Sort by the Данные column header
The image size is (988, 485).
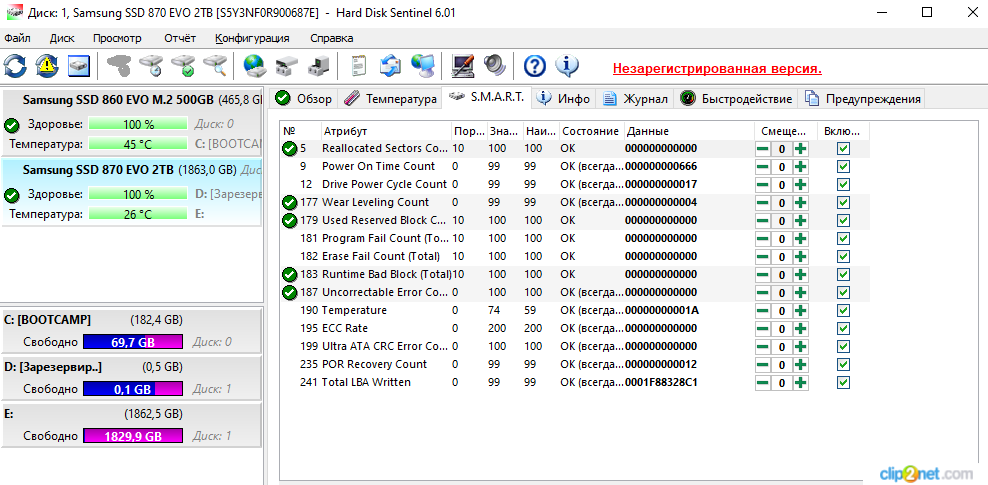coord(689,131)
